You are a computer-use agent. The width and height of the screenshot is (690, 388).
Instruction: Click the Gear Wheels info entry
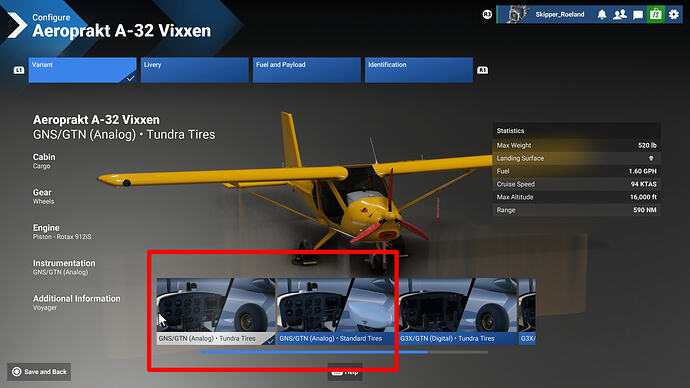click(x=44, y=196)
